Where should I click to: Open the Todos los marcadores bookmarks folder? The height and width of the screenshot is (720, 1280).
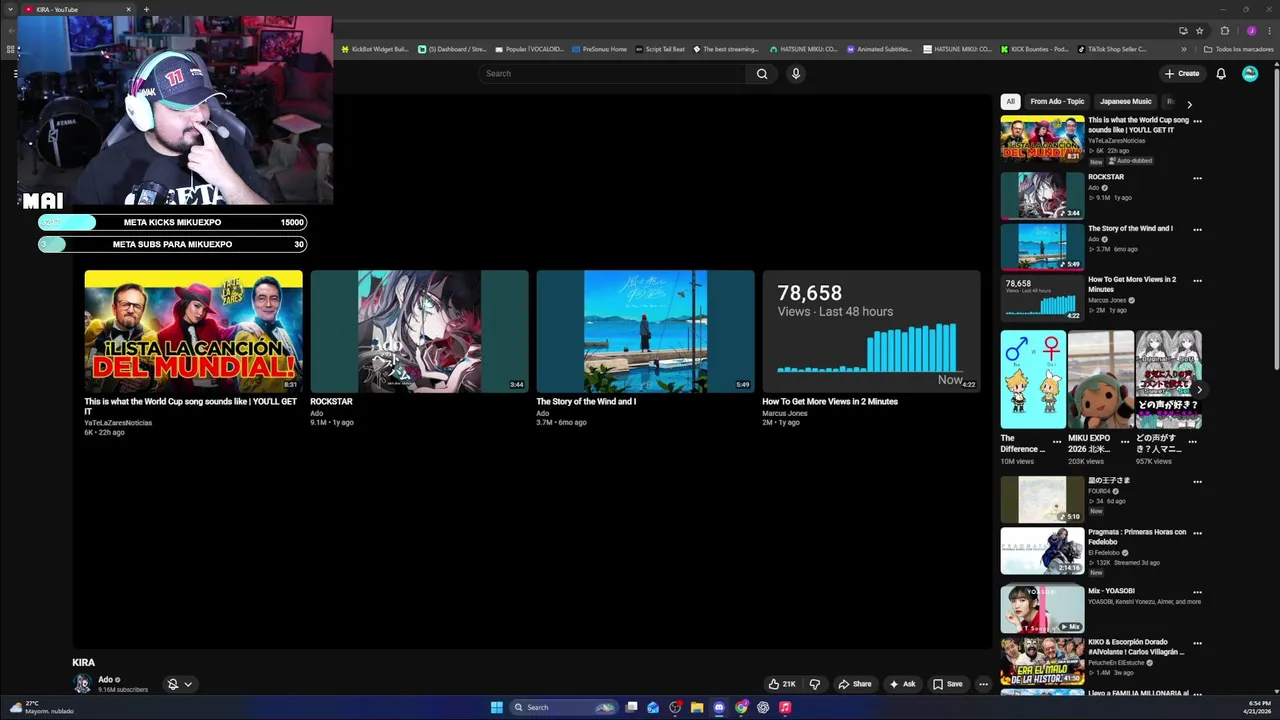[x=1238, y=49]
